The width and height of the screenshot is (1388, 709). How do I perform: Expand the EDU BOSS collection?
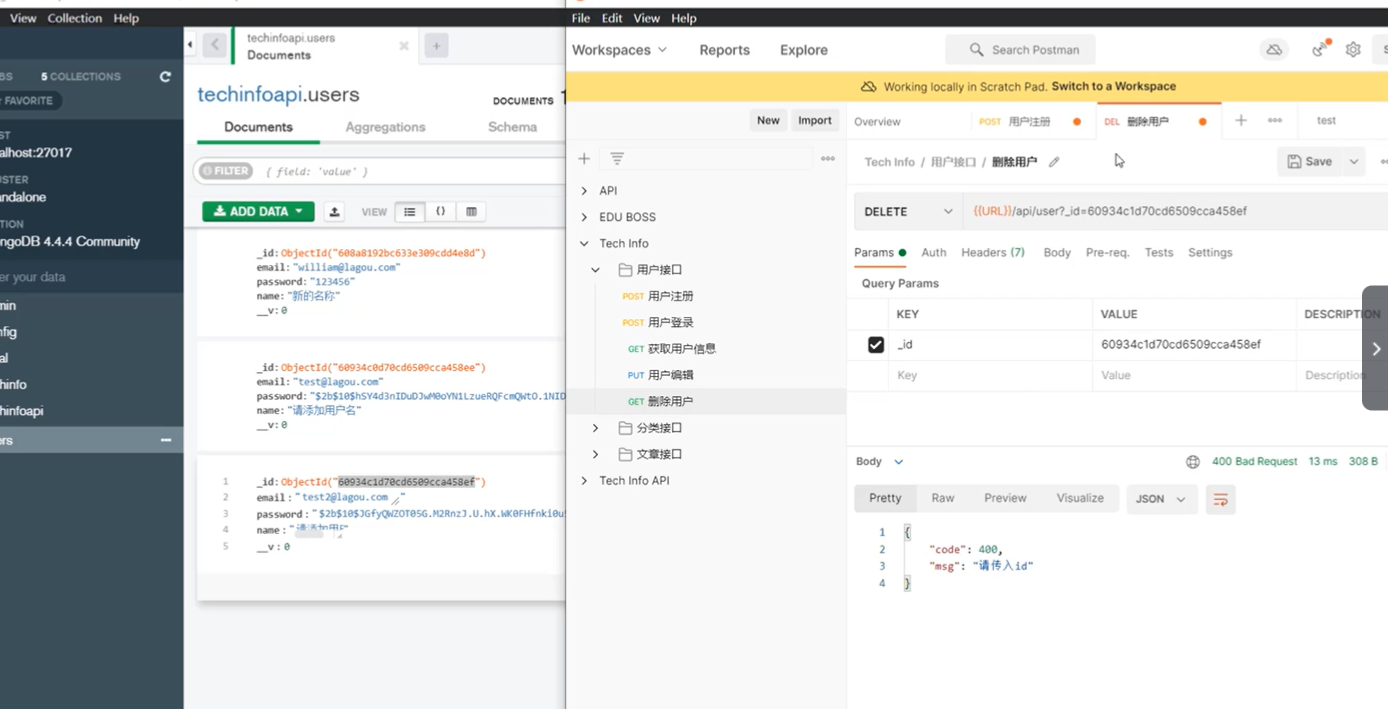(585, 217)
